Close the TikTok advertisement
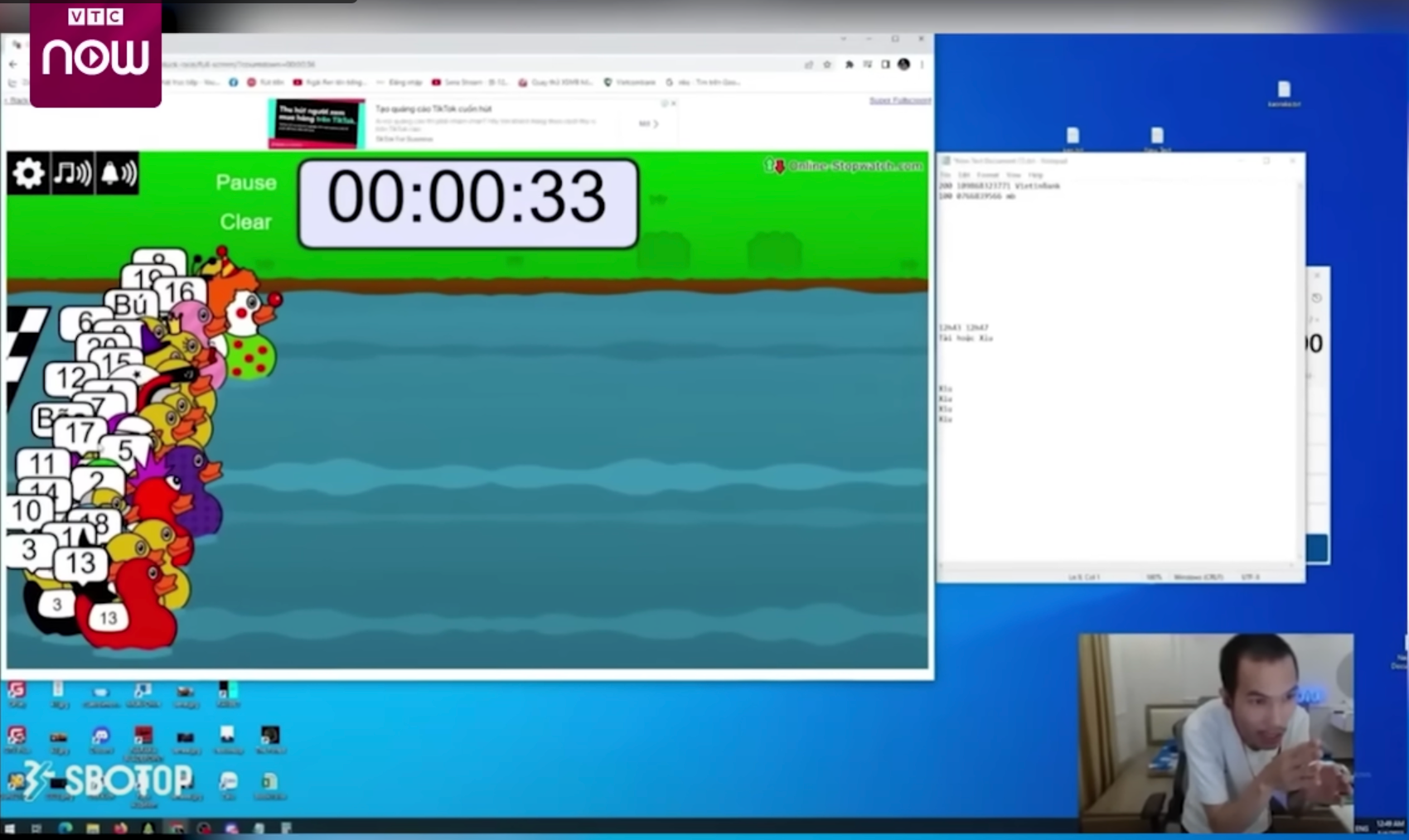This screenshot has width=1409, height=840. click(x=674, y=104)
